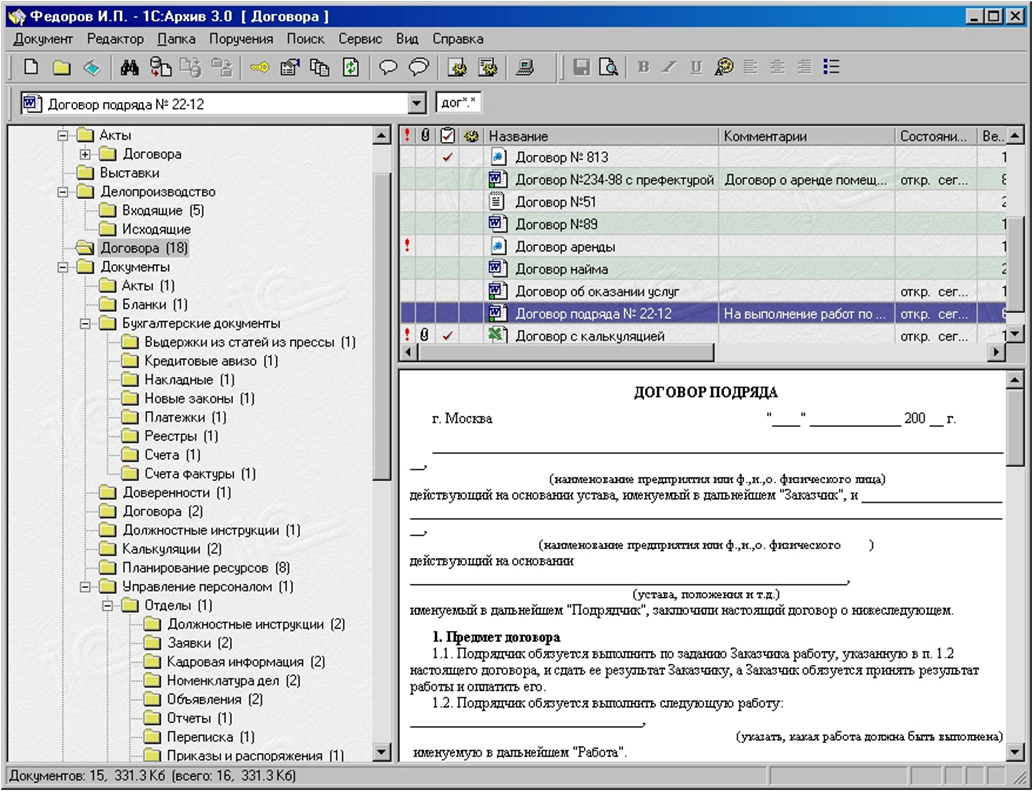This screenshot has height=791, width=1033.
Task: Open the Редактор menu
Action: tap(115, 39)
